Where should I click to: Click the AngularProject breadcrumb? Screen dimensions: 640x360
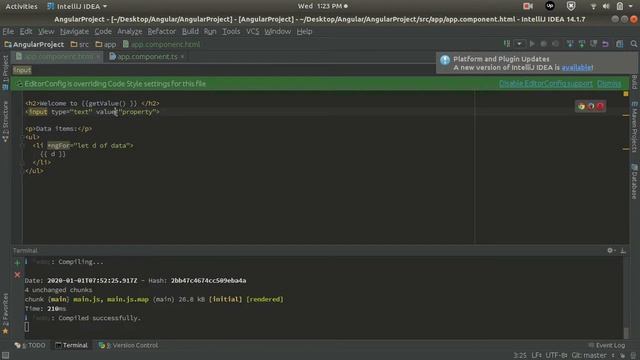tap(34, 44)
